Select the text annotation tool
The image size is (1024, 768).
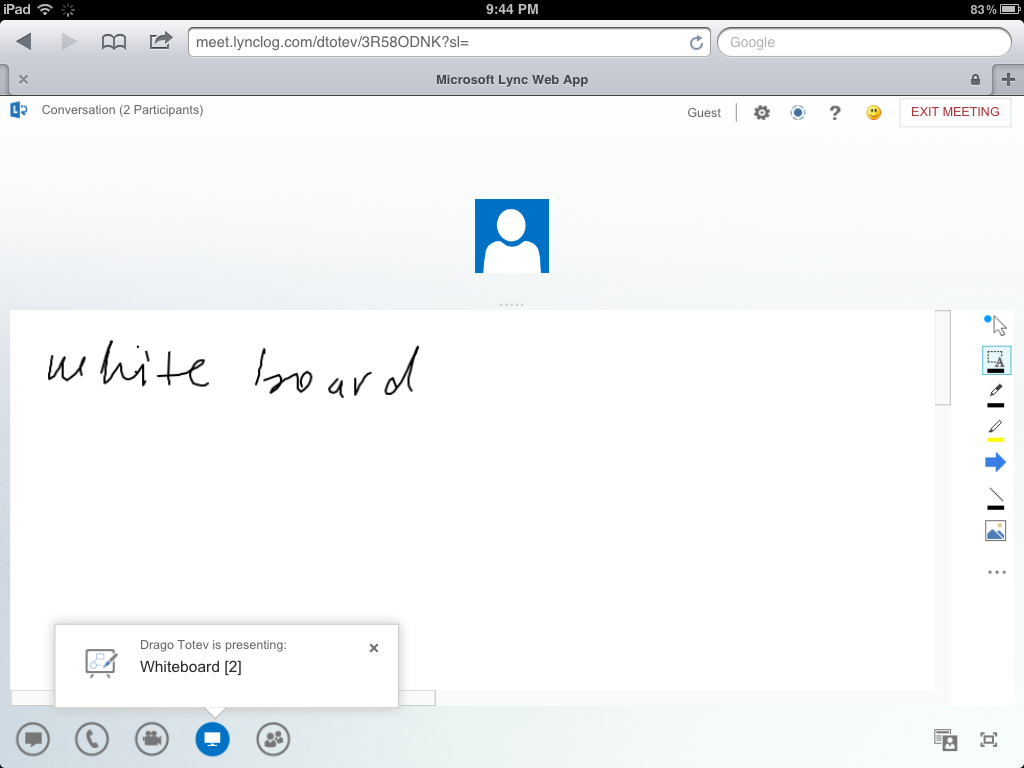996,360
